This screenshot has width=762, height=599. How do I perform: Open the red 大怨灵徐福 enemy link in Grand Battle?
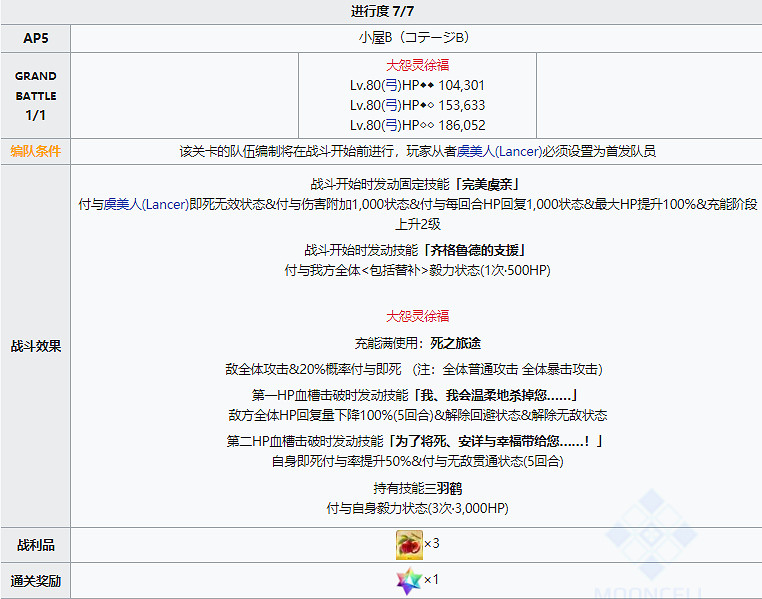[x=417, y=65]
